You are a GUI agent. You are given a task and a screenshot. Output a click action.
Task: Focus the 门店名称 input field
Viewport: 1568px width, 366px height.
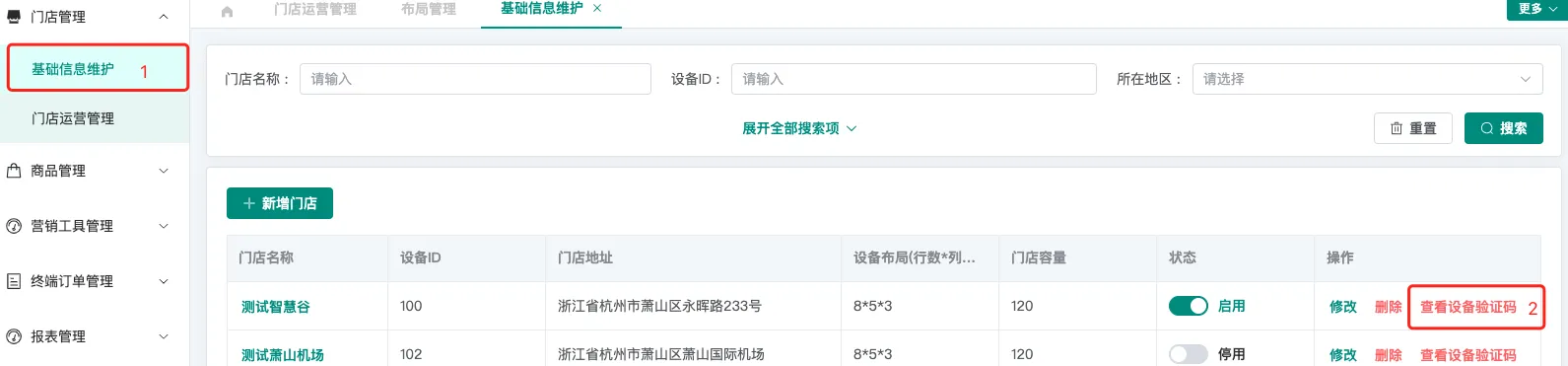pyautogui.click(x=475, y=79)
